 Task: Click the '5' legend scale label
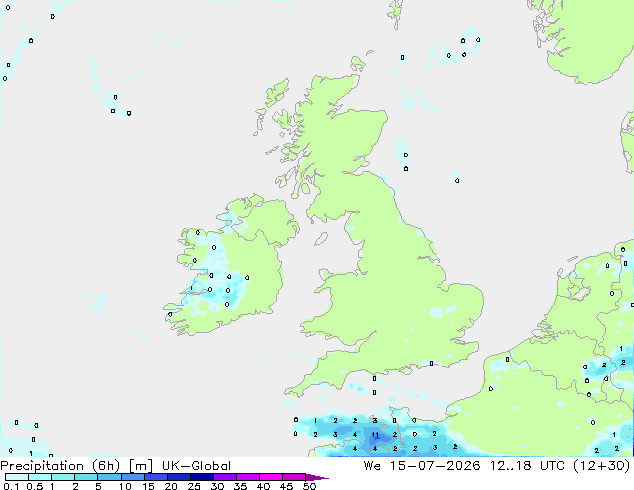(x=98, y=486)
